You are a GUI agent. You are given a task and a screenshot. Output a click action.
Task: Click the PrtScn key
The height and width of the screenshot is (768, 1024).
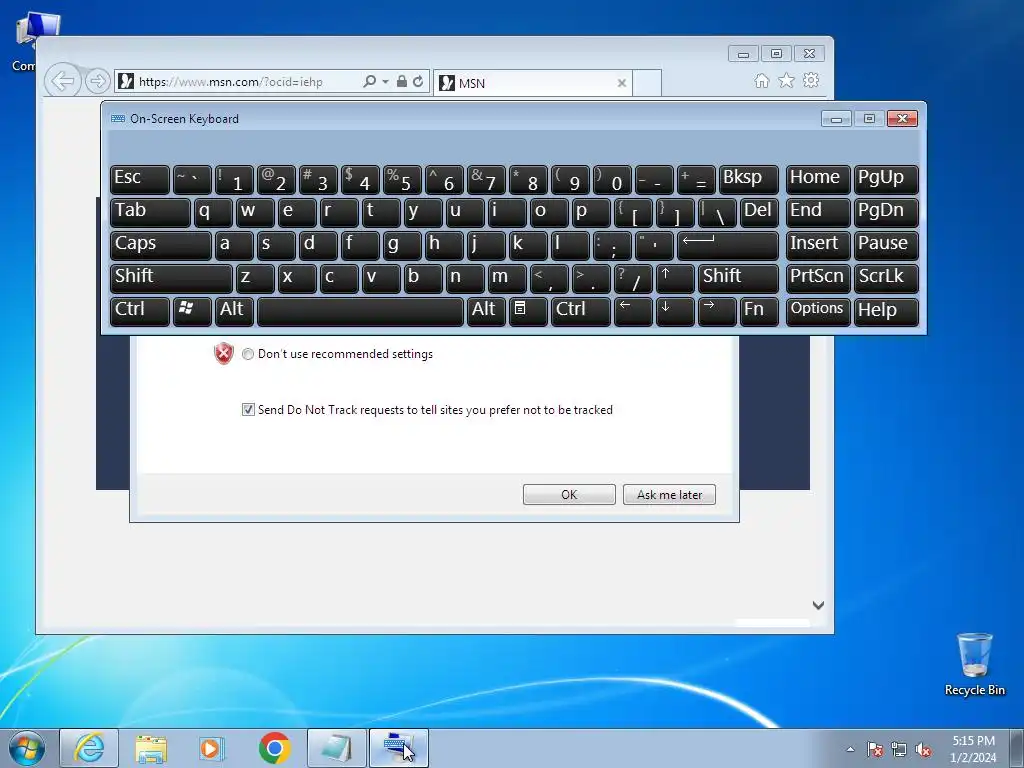pyautogui.click(x=818, y=278)
